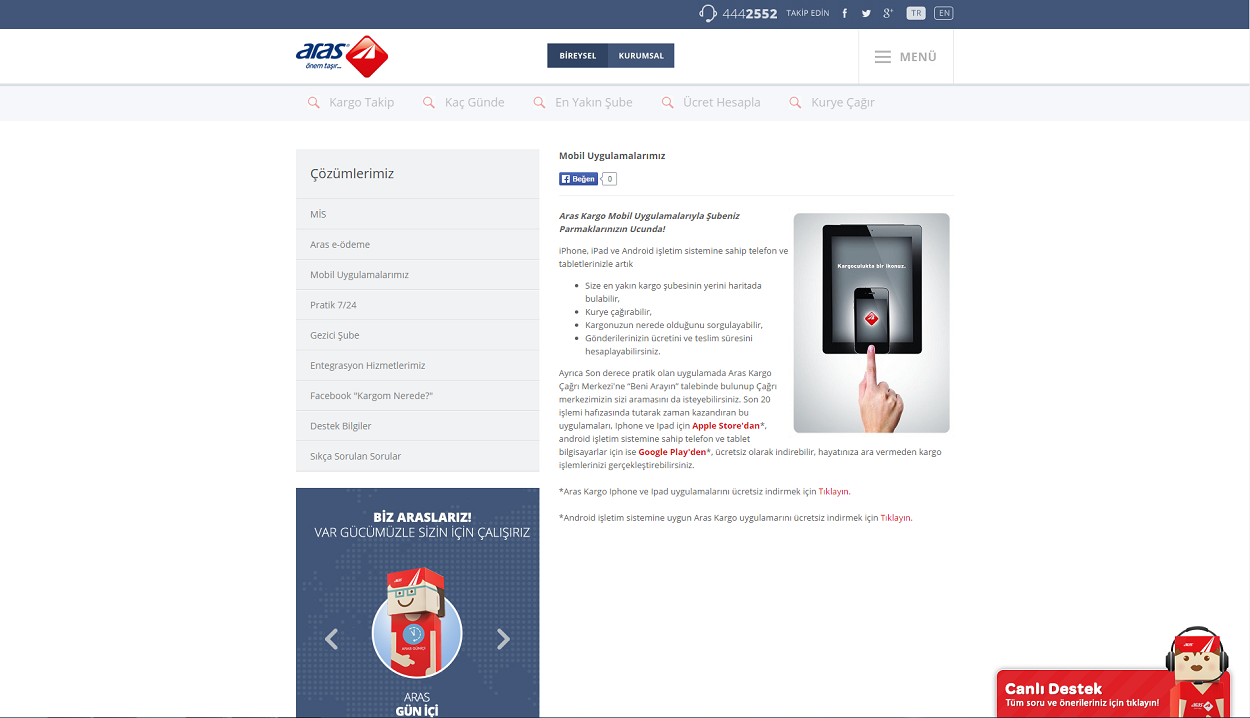Open Sıkça Sorulan Sorular in the sidebar
Viewport: 1250px width, 718px height.
point(417,456)
